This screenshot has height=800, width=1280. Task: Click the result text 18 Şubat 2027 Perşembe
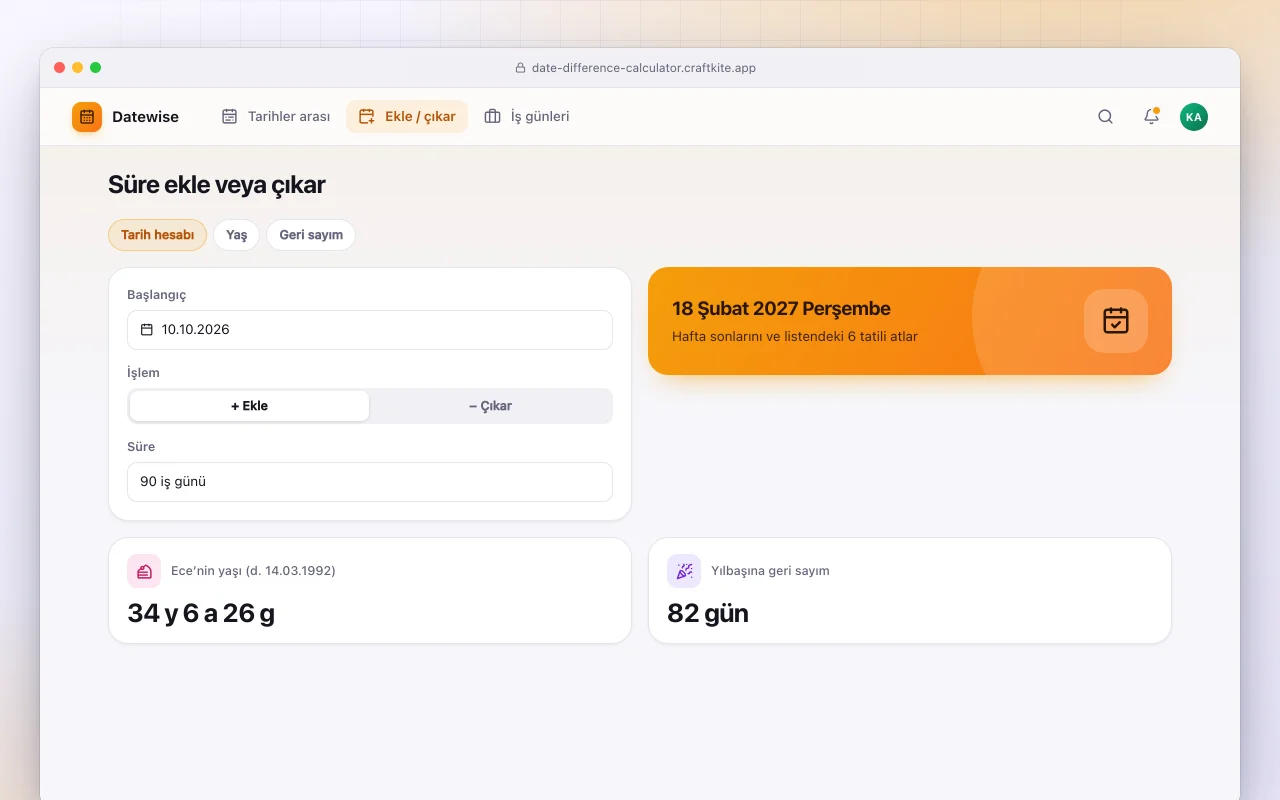coord(781,309)
